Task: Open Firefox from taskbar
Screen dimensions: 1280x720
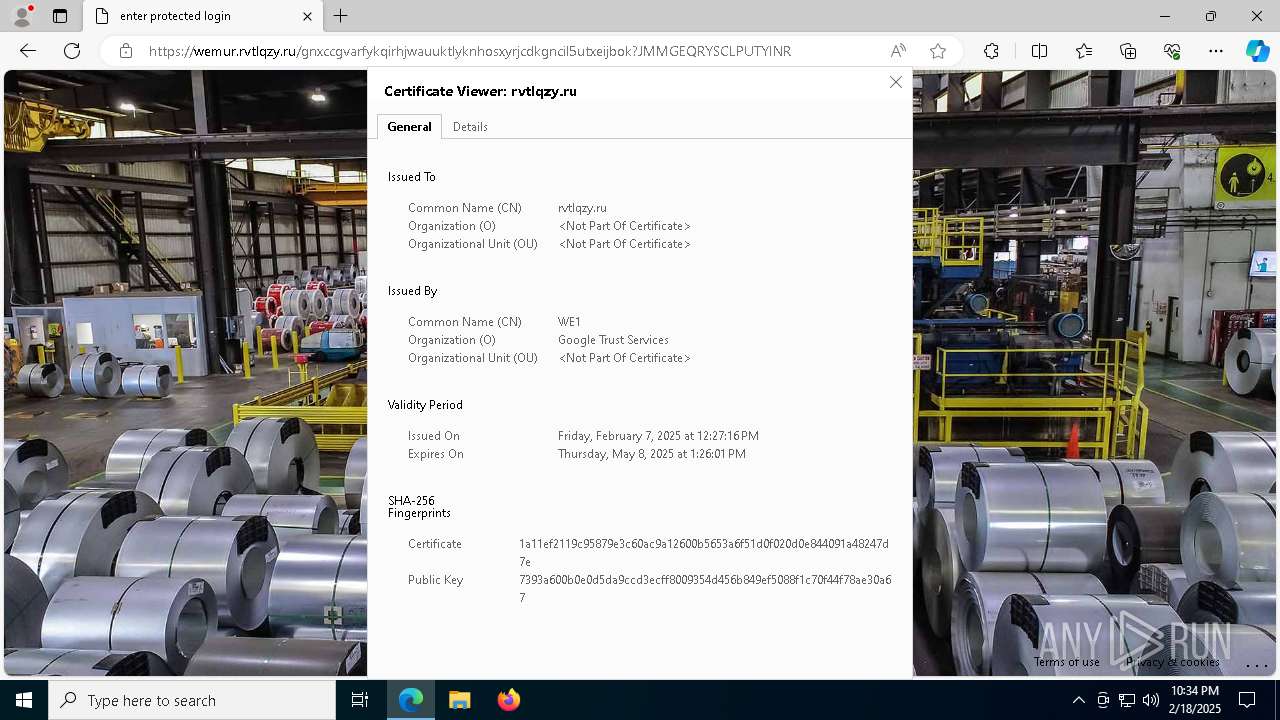Action: pos(509,700)
